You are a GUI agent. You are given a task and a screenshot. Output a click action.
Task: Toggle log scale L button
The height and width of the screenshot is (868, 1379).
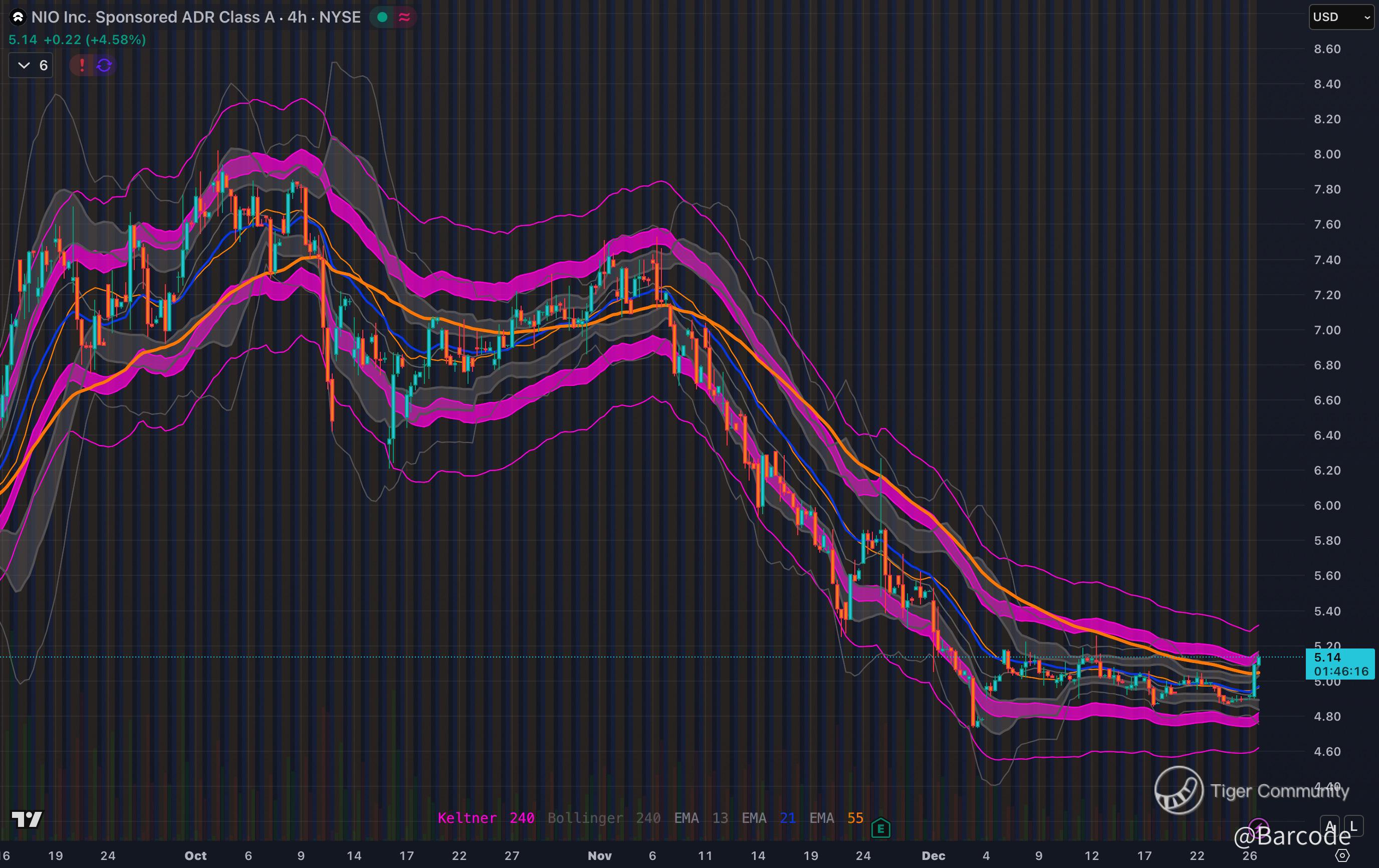[1353, 826]
